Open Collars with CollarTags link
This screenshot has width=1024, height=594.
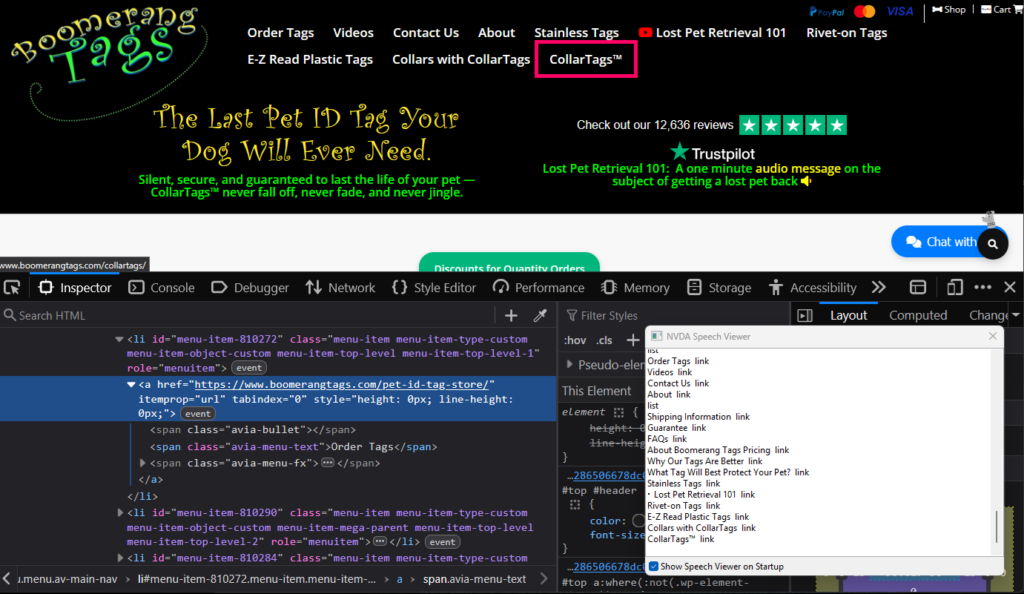460,59
